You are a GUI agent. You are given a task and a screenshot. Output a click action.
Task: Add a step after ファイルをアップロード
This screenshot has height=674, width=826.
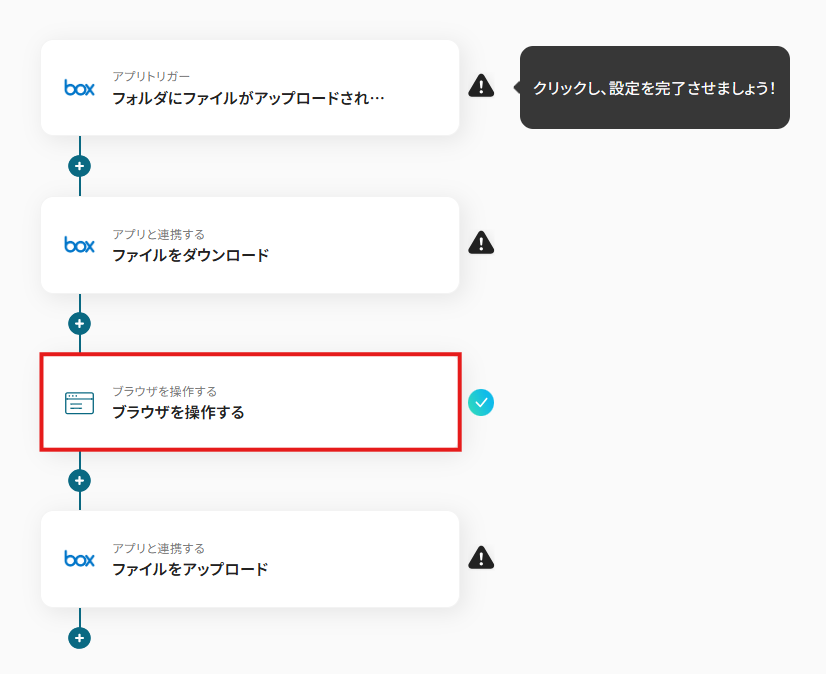tap(80, 638)
